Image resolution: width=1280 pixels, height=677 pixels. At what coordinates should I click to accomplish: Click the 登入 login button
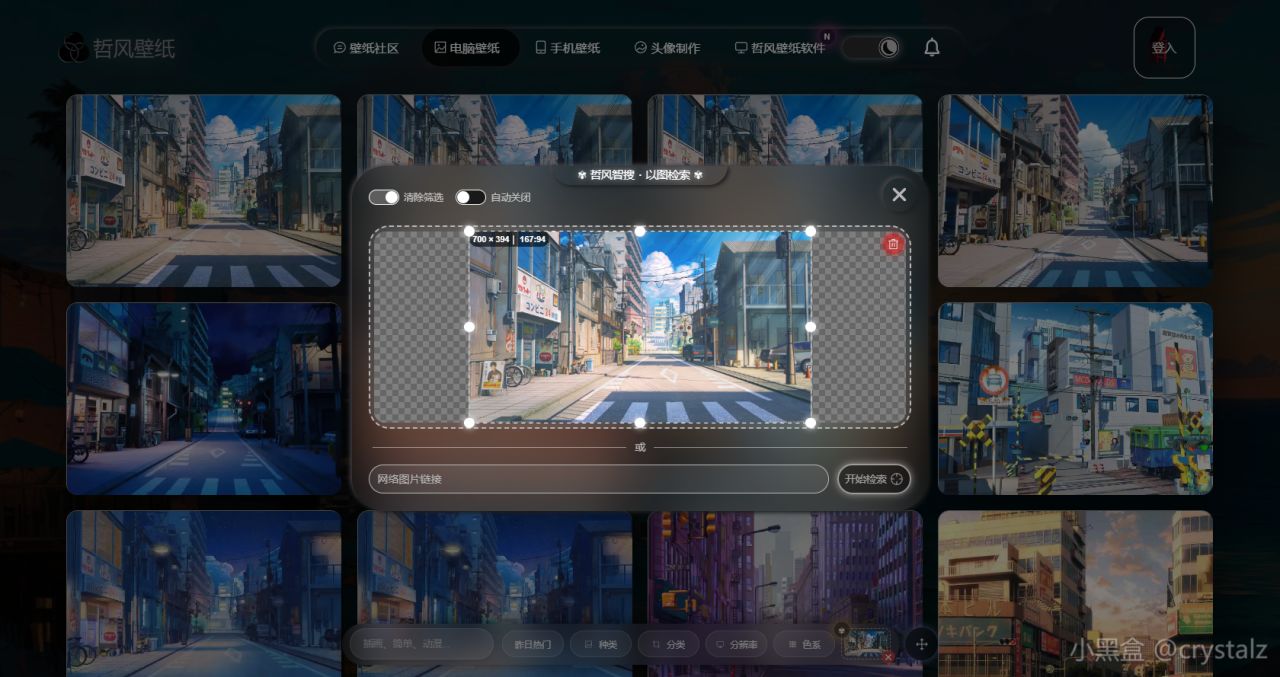click(x=1164, y=47)
